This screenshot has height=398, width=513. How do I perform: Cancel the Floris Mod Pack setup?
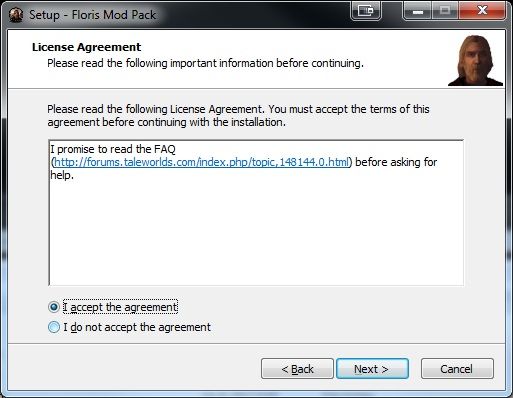(457, 369)
